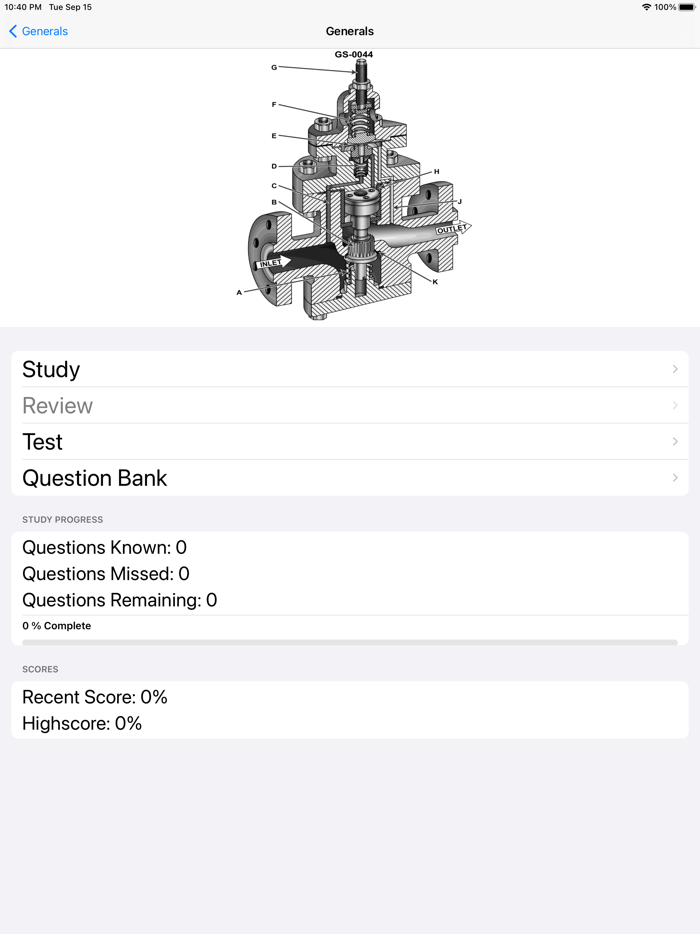Tap the Questions Known counter

[x=104, y=547]
